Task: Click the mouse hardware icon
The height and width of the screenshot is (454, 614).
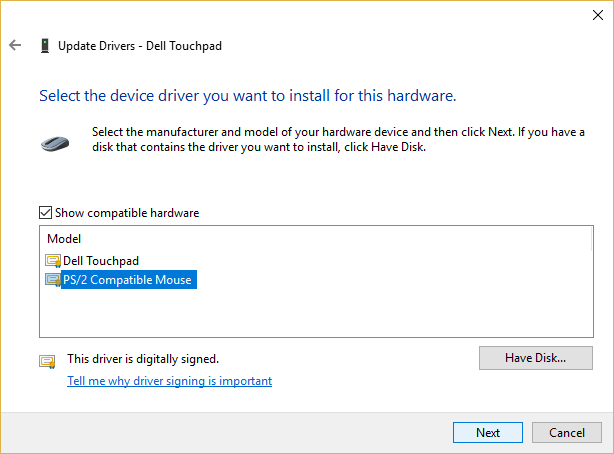Action: click(x=55, y=144)
